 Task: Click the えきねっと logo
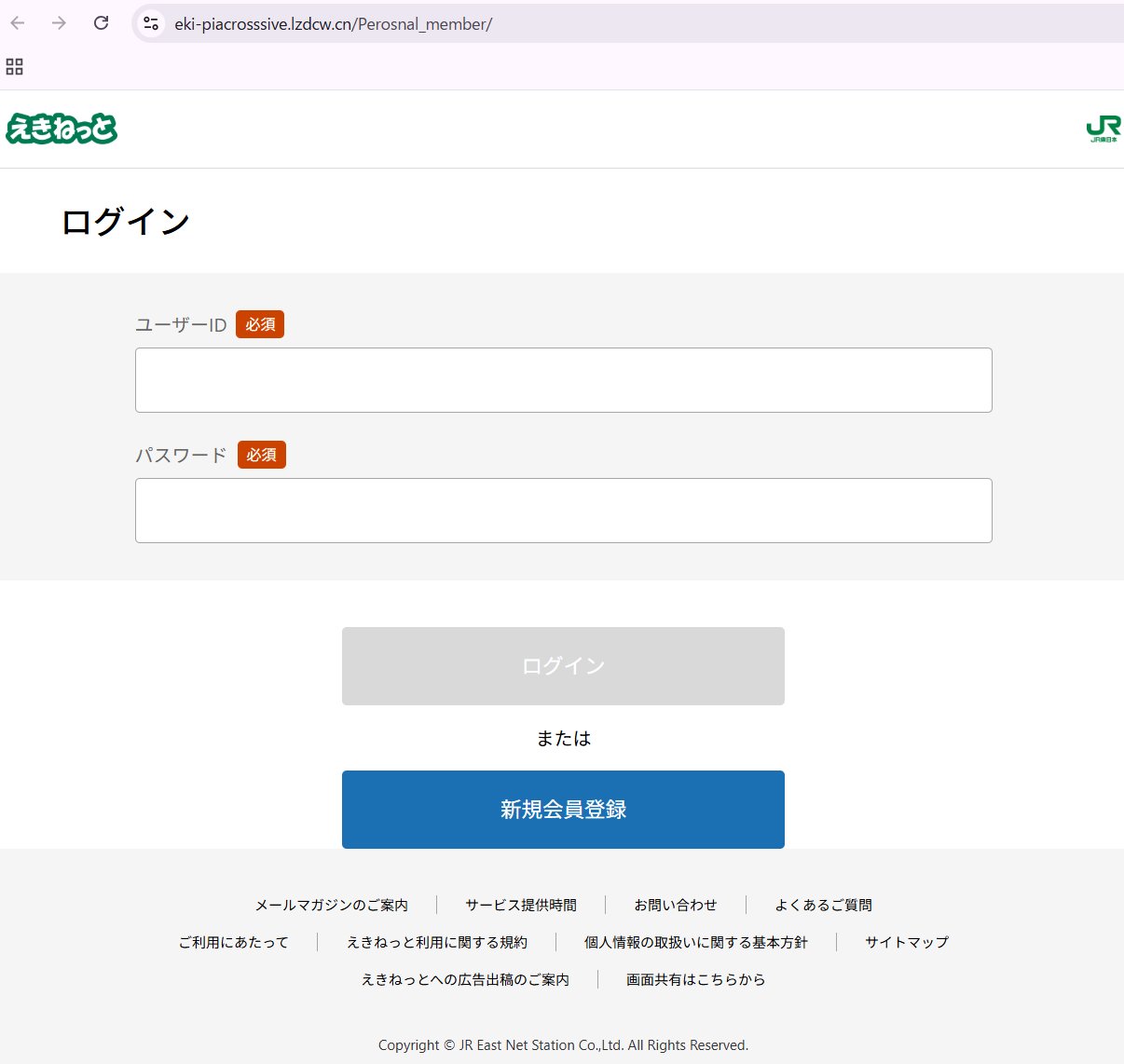coord(62,129)
